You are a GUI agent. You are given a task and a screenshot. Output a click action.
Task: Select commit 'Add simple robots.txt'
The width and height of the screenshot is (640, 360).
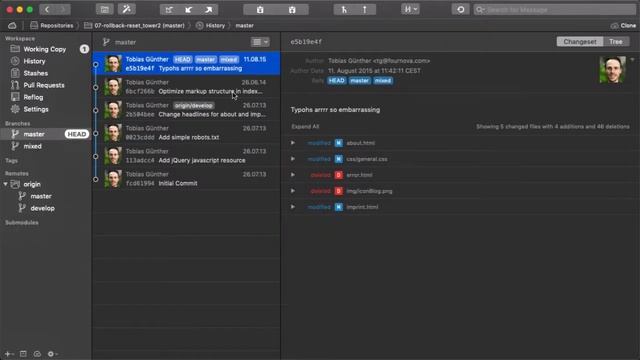tap(187, 133)
